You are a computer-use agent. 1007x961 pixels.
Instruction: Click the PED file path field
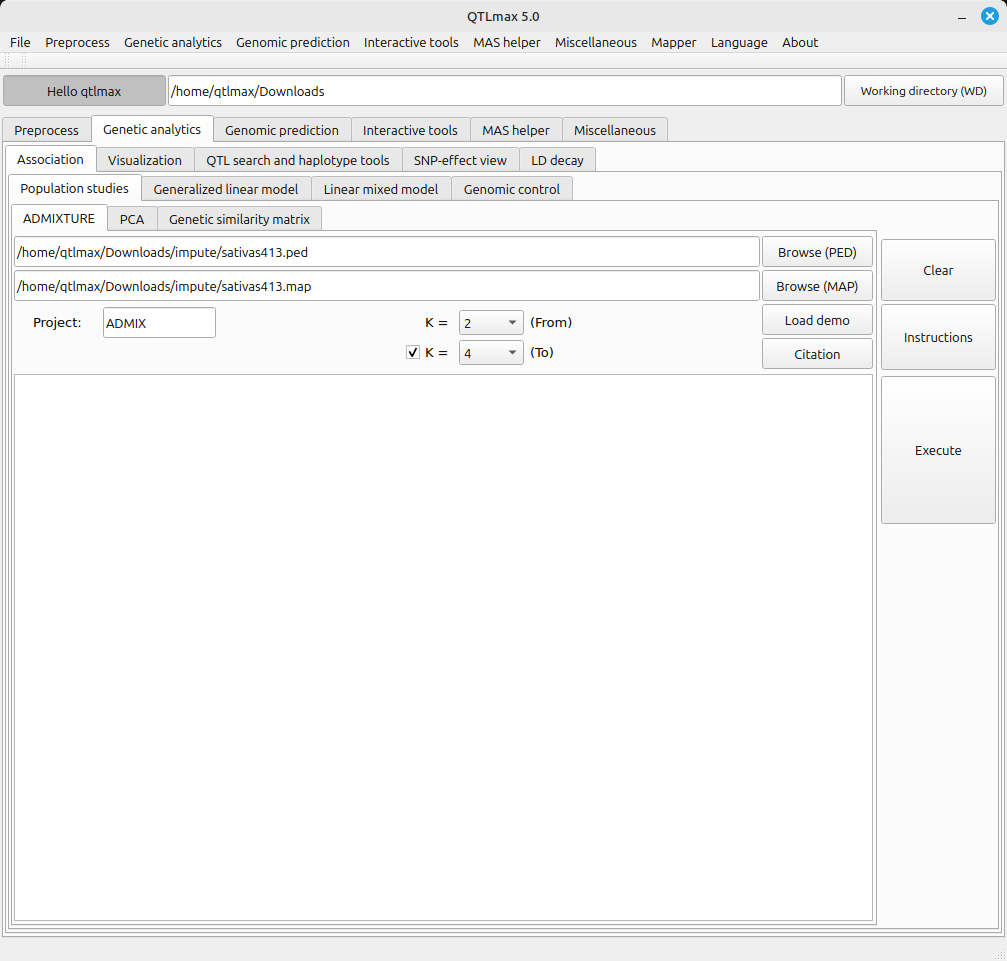point(386,252)
